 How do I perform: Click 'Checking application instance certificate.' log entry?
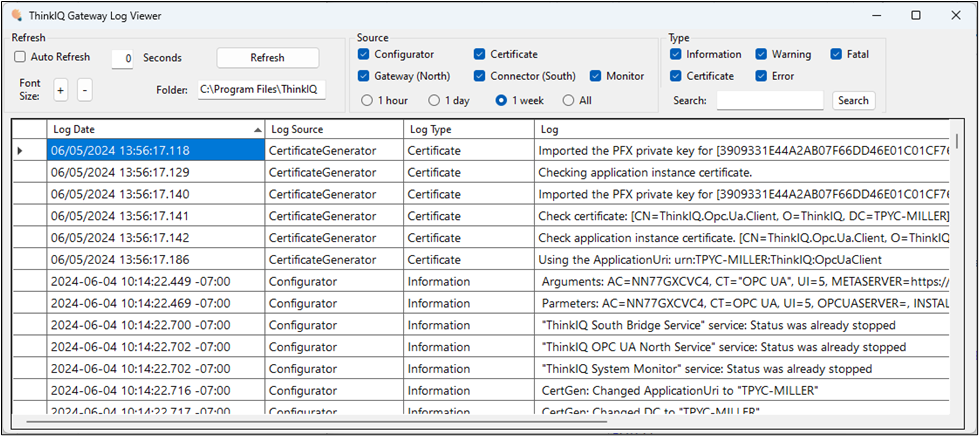(x=742, y=172)
